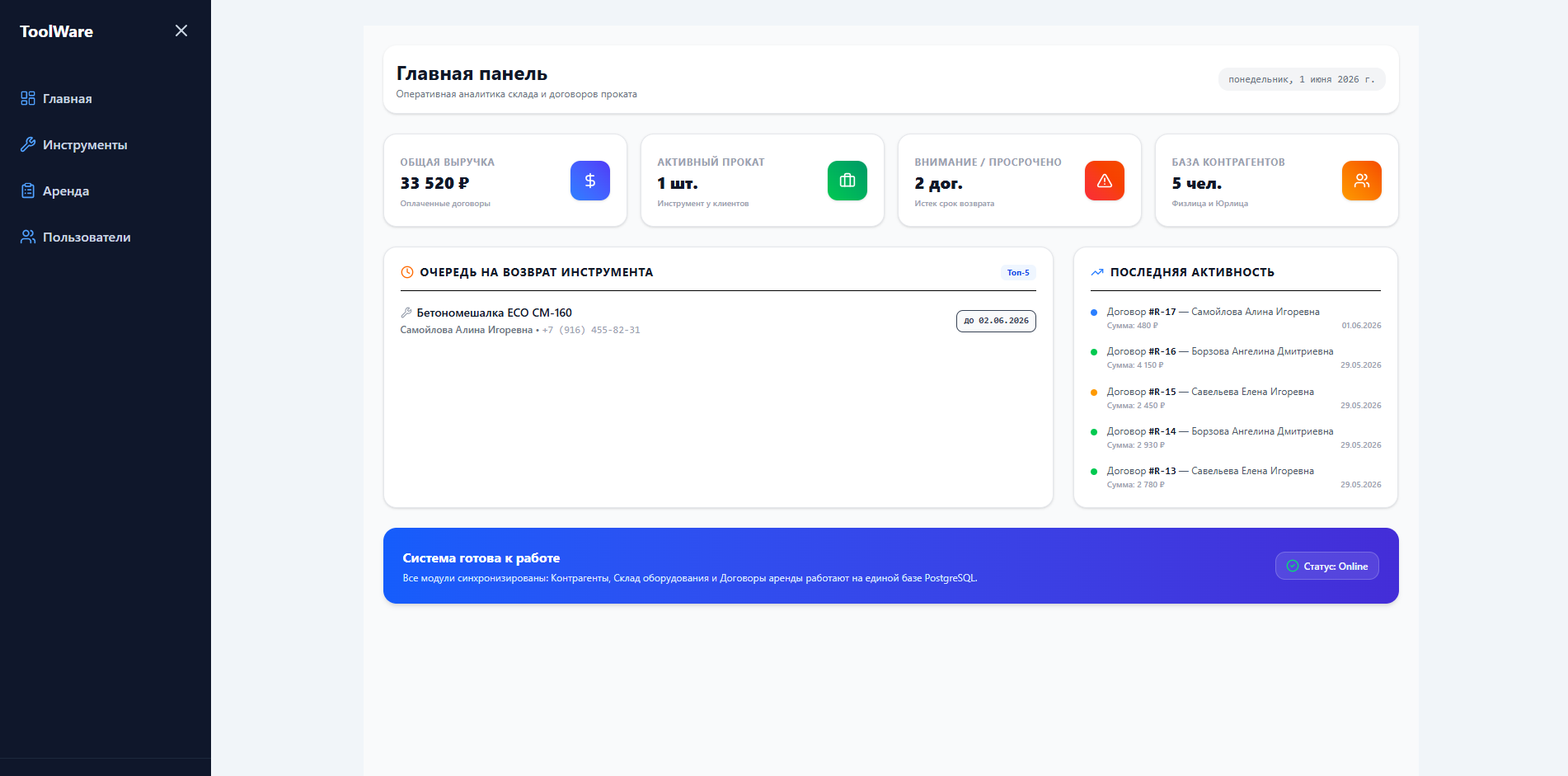The image size is (1568, 776).
Task: Click the Главная панель heading
Action: [x=472, y=73]
